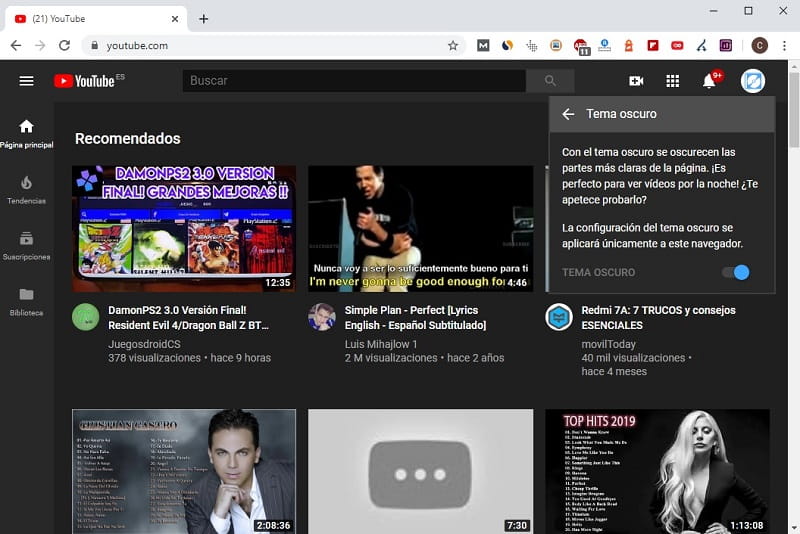This screenshot has width=800, height=534.
Task: Click the YouTube logo
Action: pyautogui.click(x=84, y=81)
